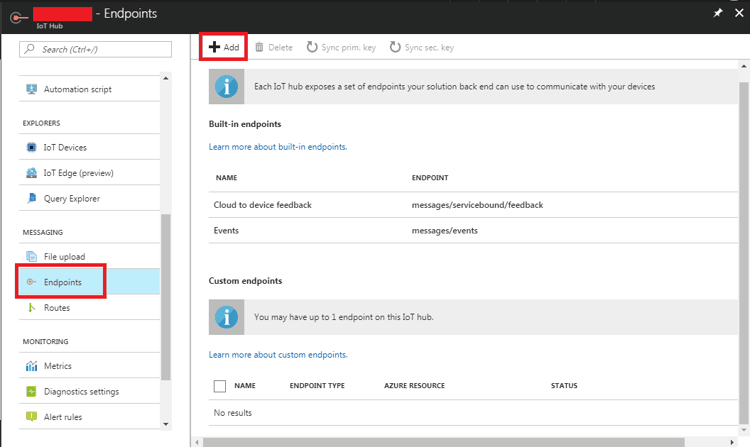Select the Cloud to device feedback row

pyautogui.click(x=473, y=205)
